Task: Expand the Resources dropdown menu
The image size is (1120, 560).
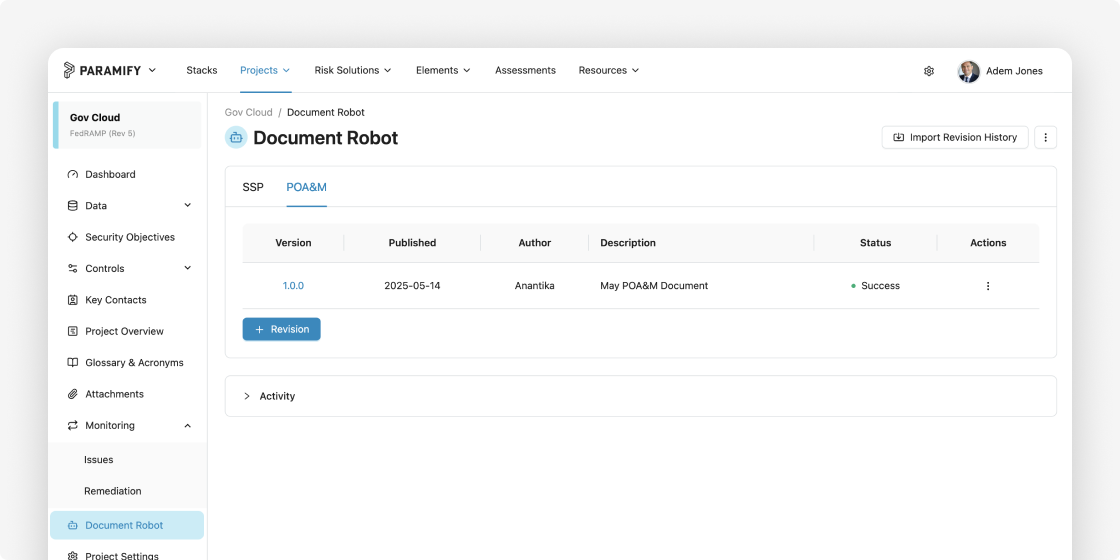Action: [x=609, y=70]
